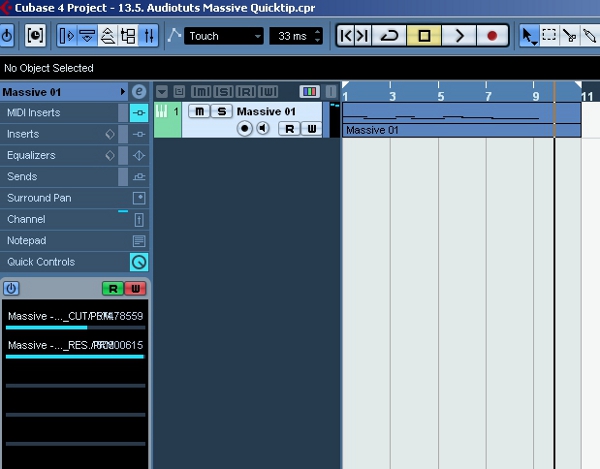The image size is (600, 469).
Task: Click the Notepad page icon
Action: [139, 241]
